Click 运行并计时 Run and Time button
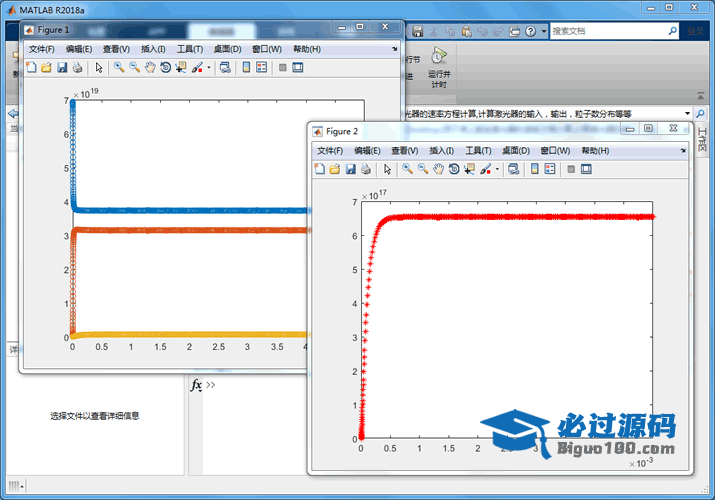715x500 pixels. click(x=439, y=67)
